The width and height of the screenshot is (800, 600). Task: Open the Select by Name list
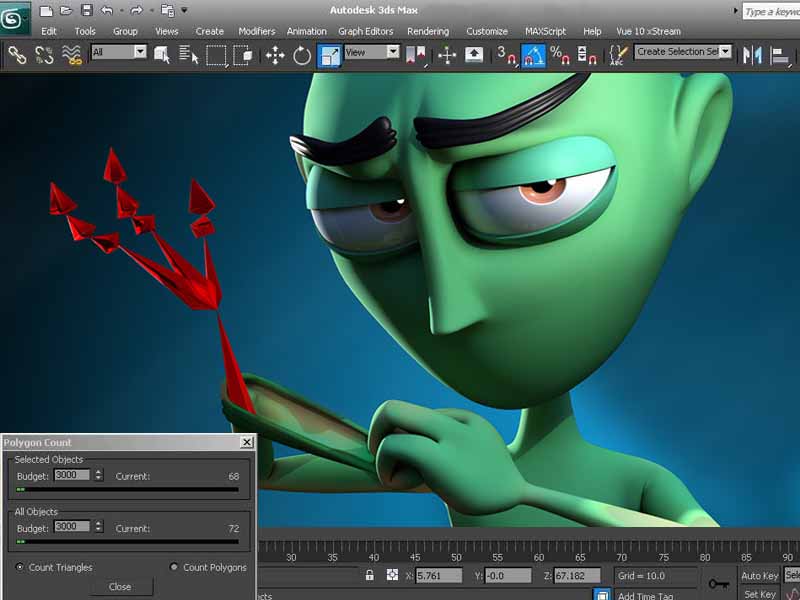point(188,55)
